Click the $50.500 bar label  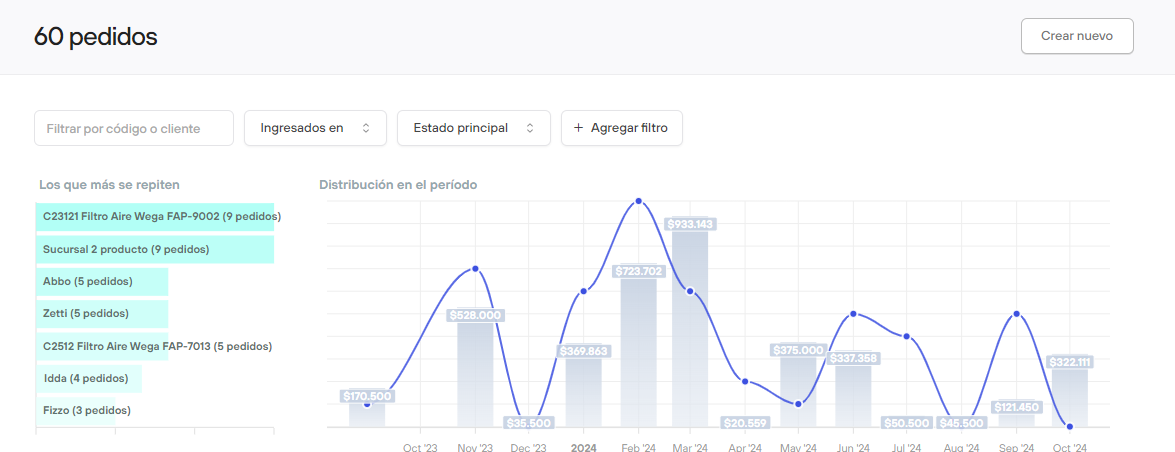coord(907,423)
